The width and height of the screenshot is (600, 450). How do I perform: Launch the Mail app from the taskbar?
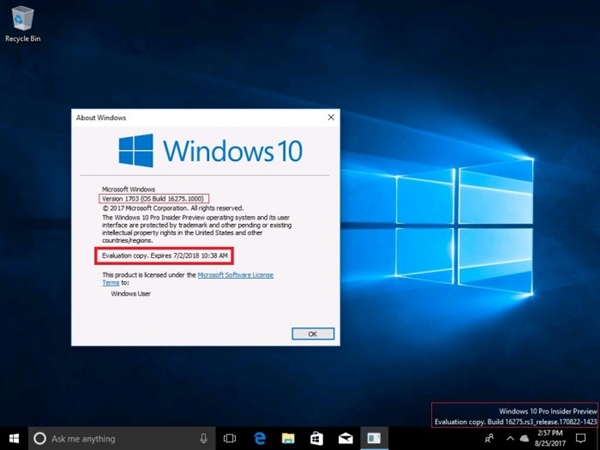pos(345,438)
